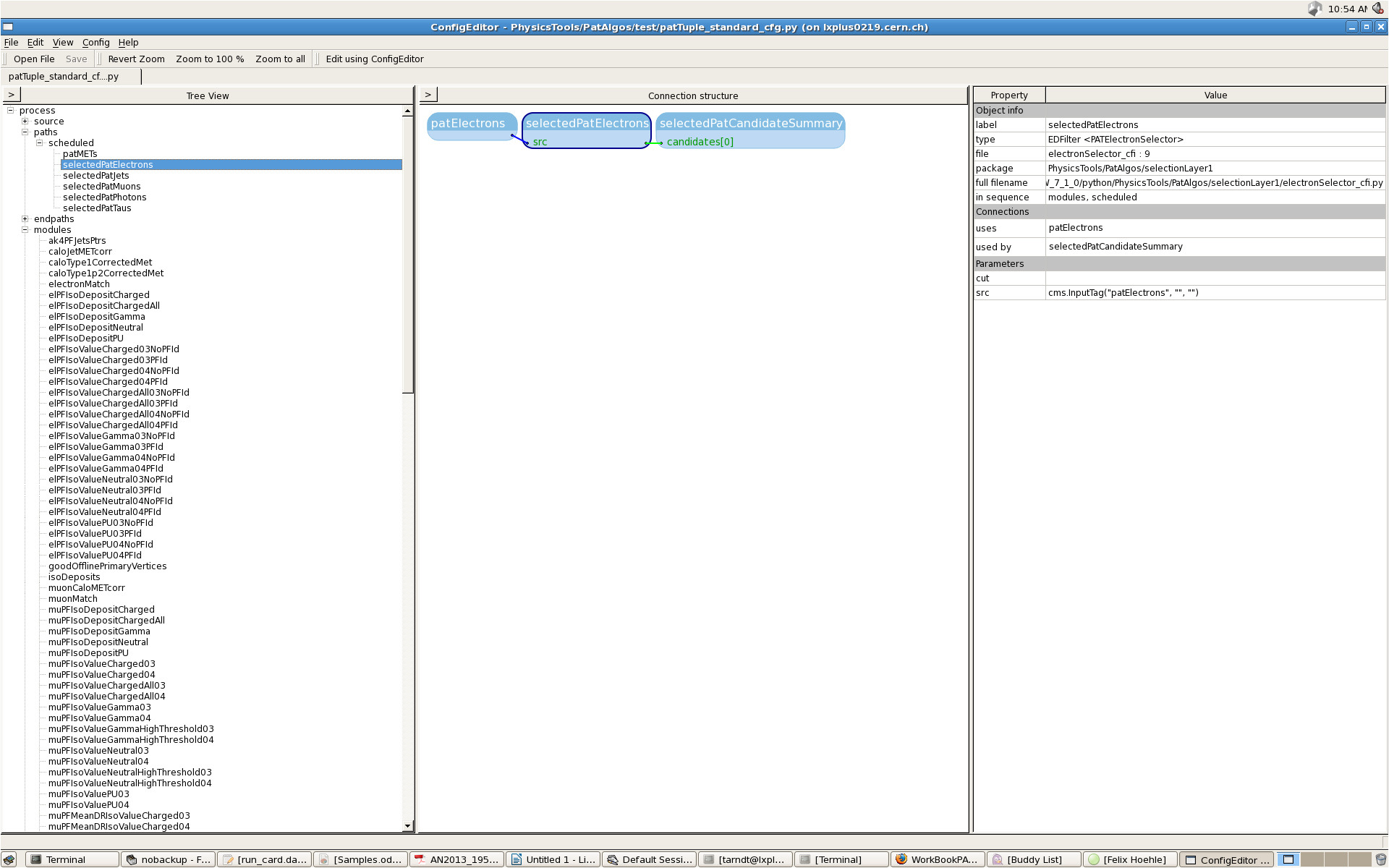Click the workspace switcher's first desktop
The image size is (1389, 868).
coord(1288,859)
